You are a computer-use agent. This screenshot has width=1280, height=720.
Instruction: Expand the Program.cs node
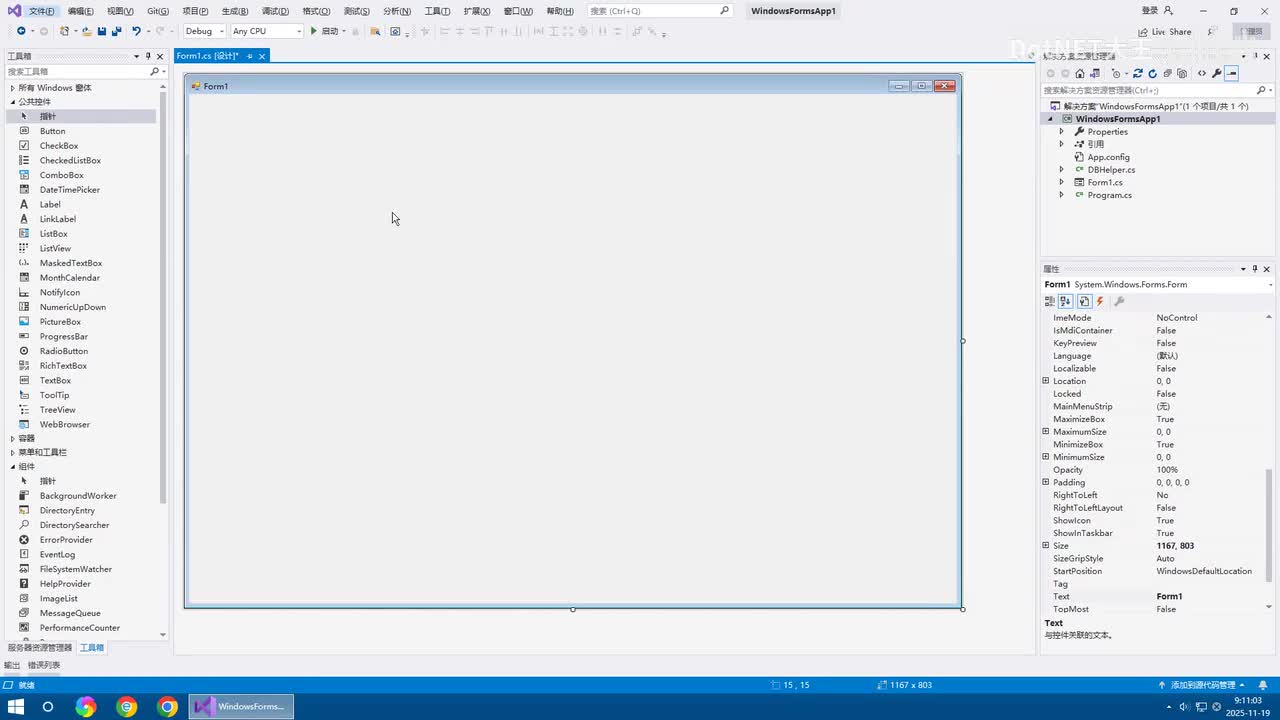tap(1062, 195)
